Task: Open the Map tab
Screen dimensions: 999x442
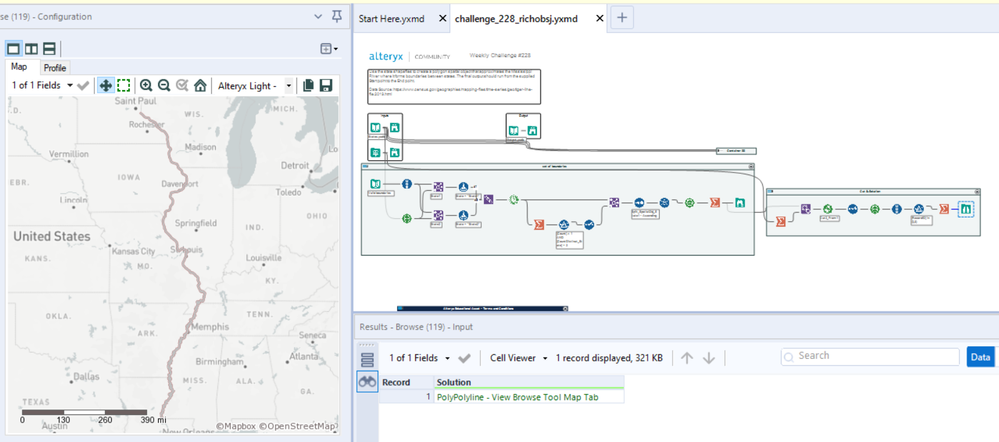Action: click(19, 67)
